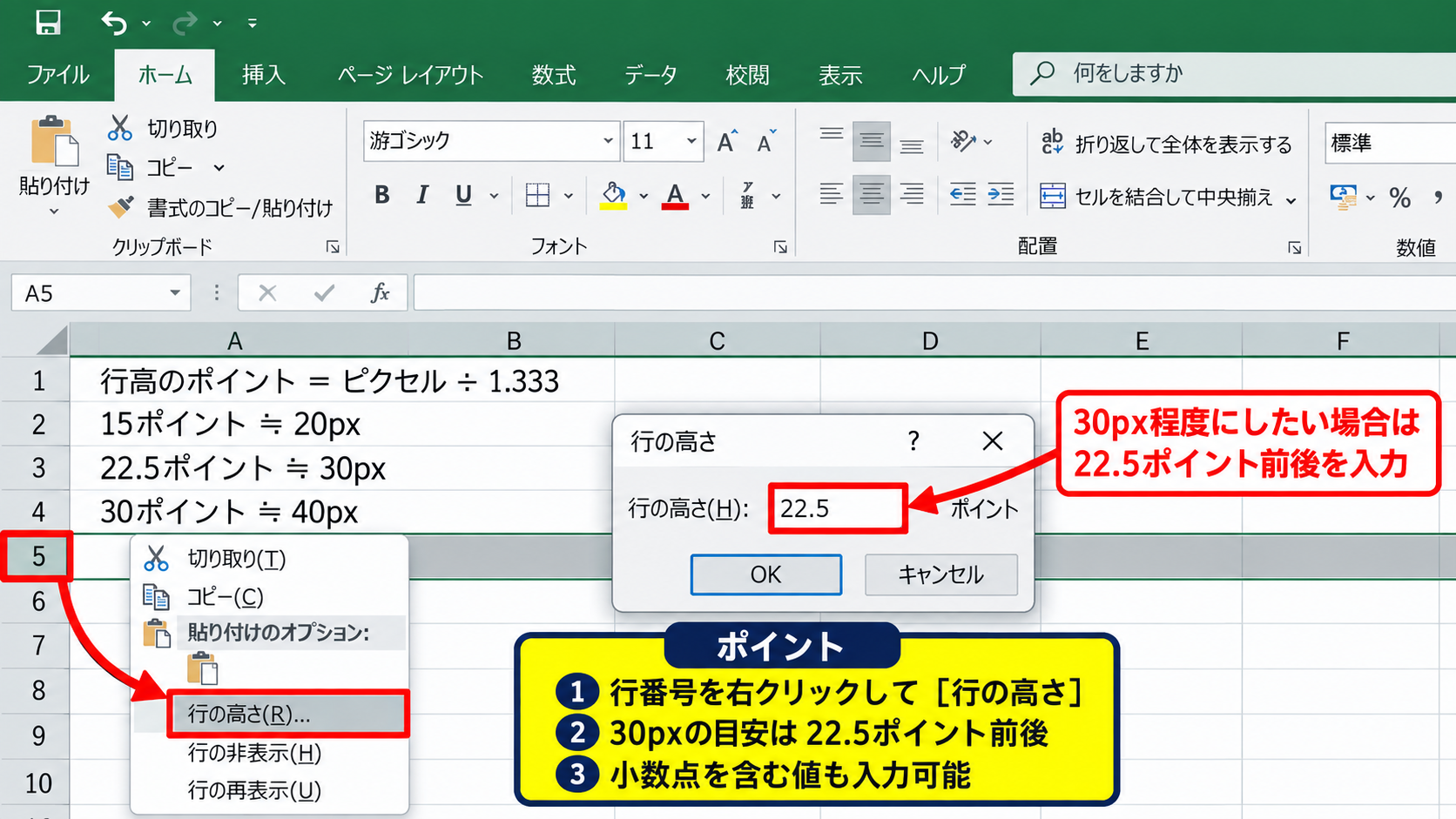Click the キャンセル button in dialog
Viewport: 1456px width, 819px height.
pyautogui.click(x=941, y=574)
